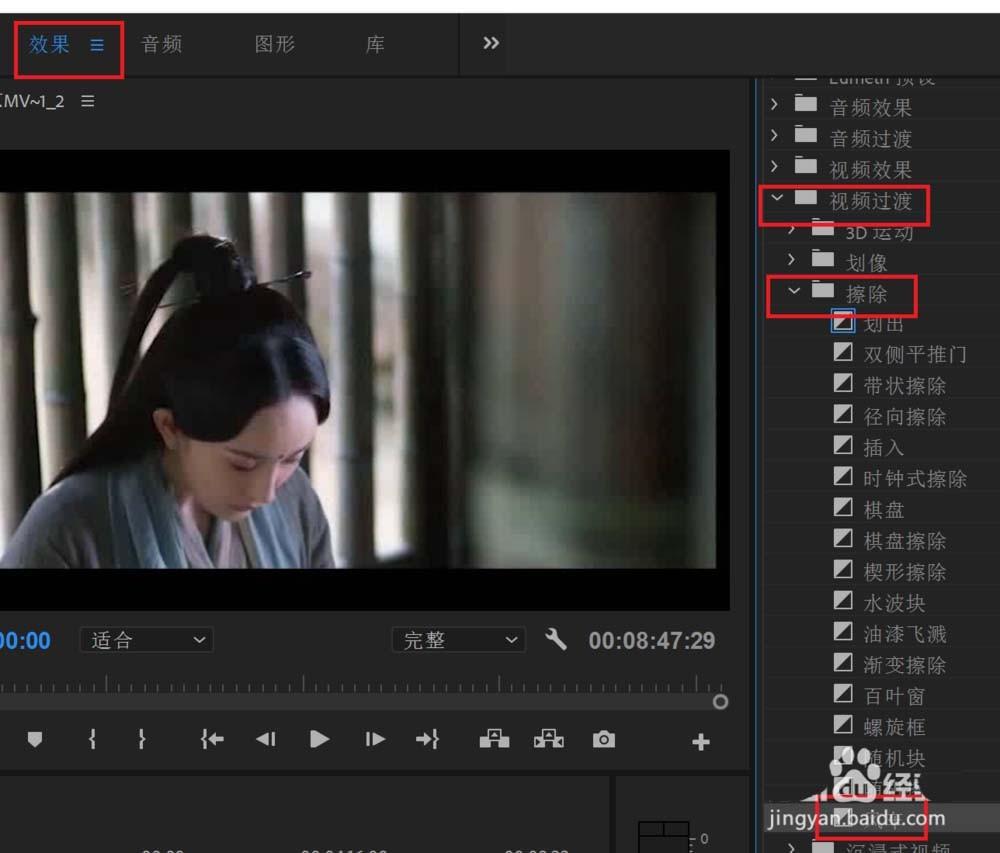The width and height of the screenshot is (1000, 853).
Task: Expand the 3D运动 transitions folder
Action: 792,231
